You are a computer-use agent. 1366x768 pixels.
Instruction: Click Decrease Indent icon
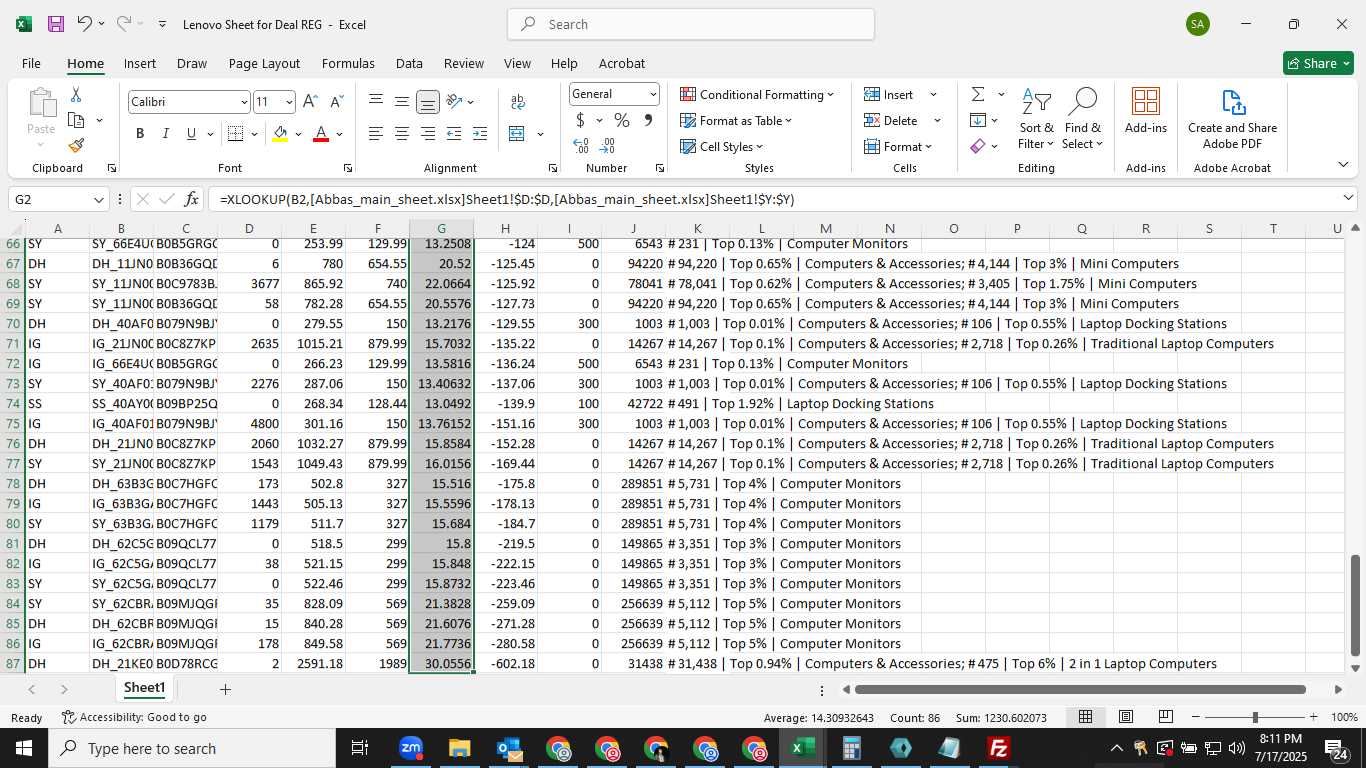(454, 133)
